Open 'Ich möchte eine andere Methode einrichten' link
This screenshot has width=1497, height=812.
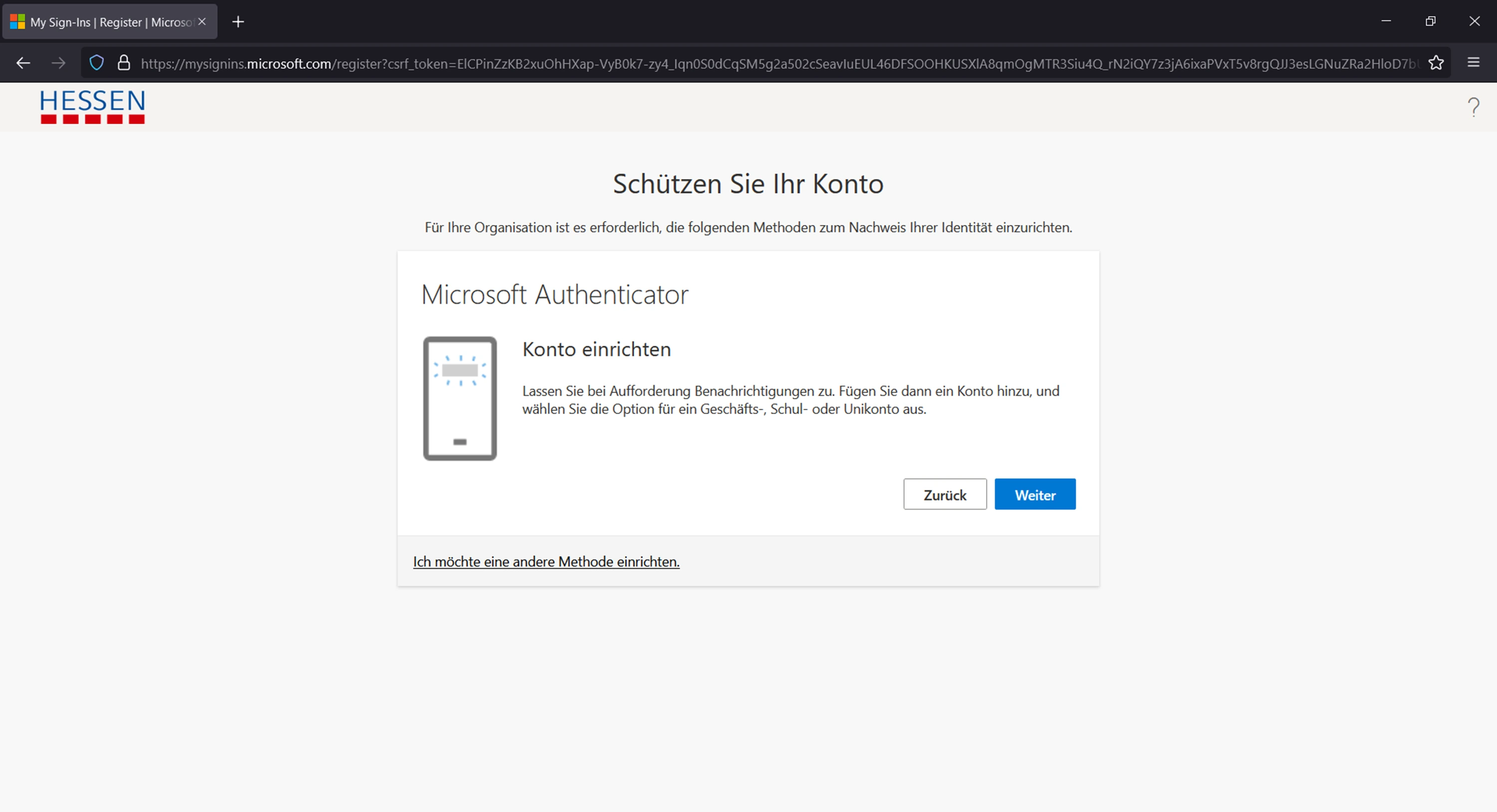[x=546, y=562]
